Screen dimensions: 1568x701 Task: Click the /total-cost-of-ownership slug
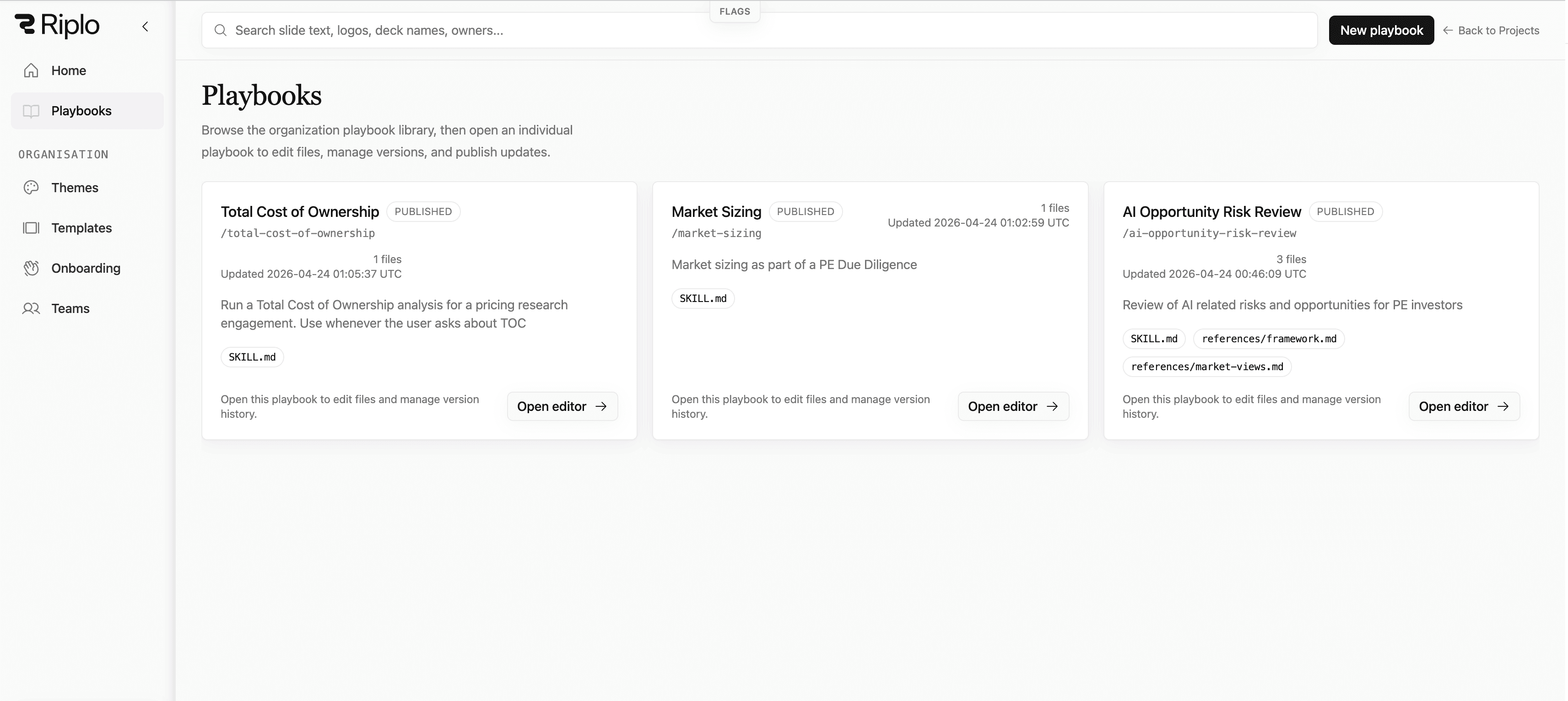point(297,233)
